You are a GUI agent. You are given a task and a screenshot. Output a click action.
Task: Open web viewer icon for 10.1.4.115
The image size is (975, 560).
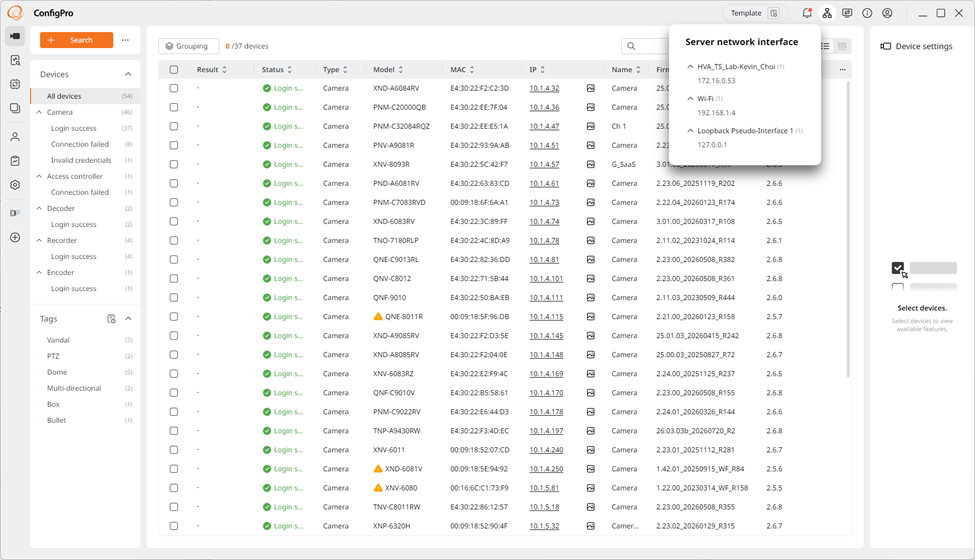pos(591,316)
